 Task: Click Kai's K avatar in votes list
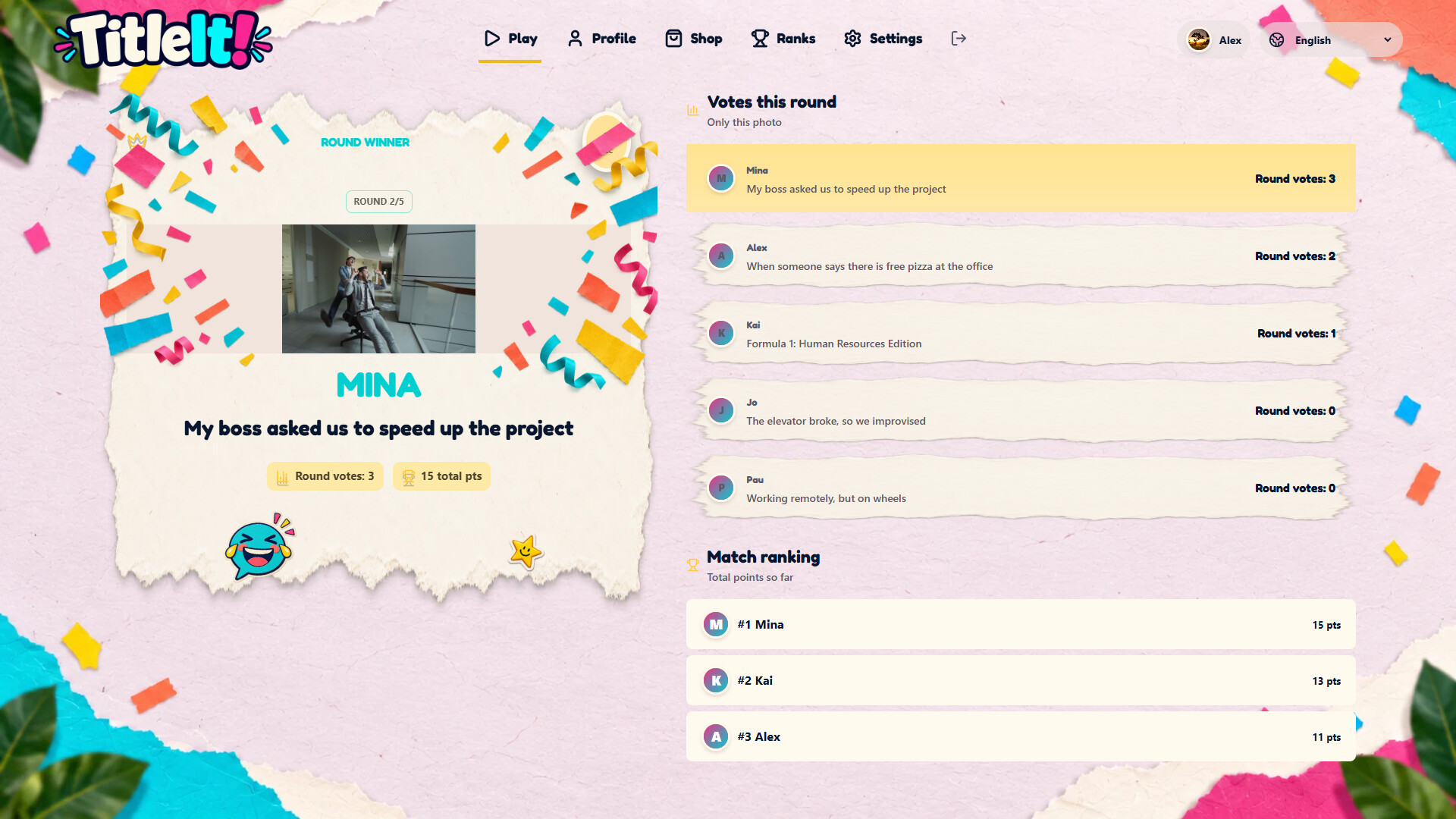pos(721,334)
